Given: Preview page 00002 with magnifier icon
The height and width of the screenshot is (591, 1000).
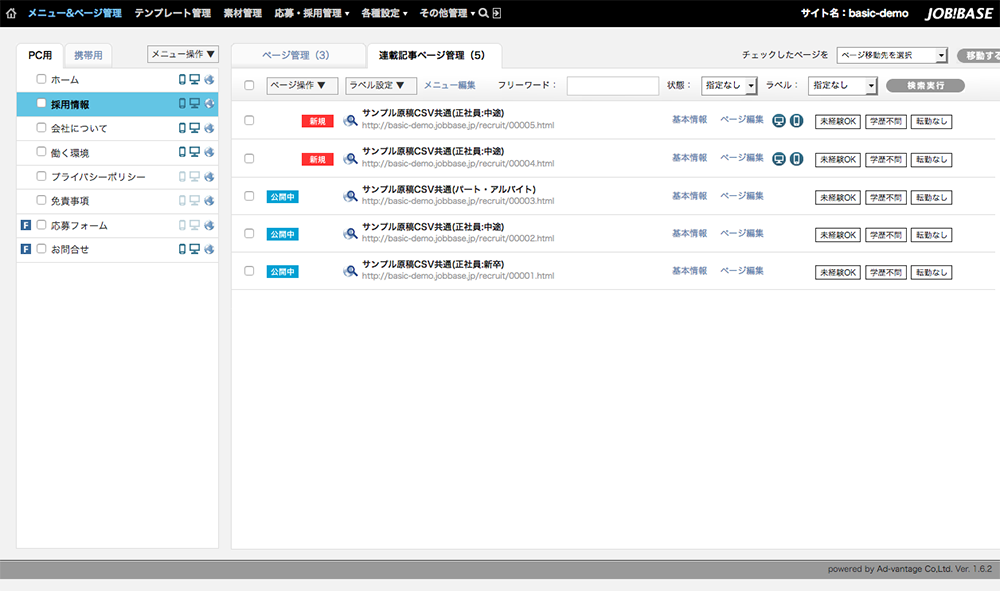Looking at the screenshot, I should (350, 234).
